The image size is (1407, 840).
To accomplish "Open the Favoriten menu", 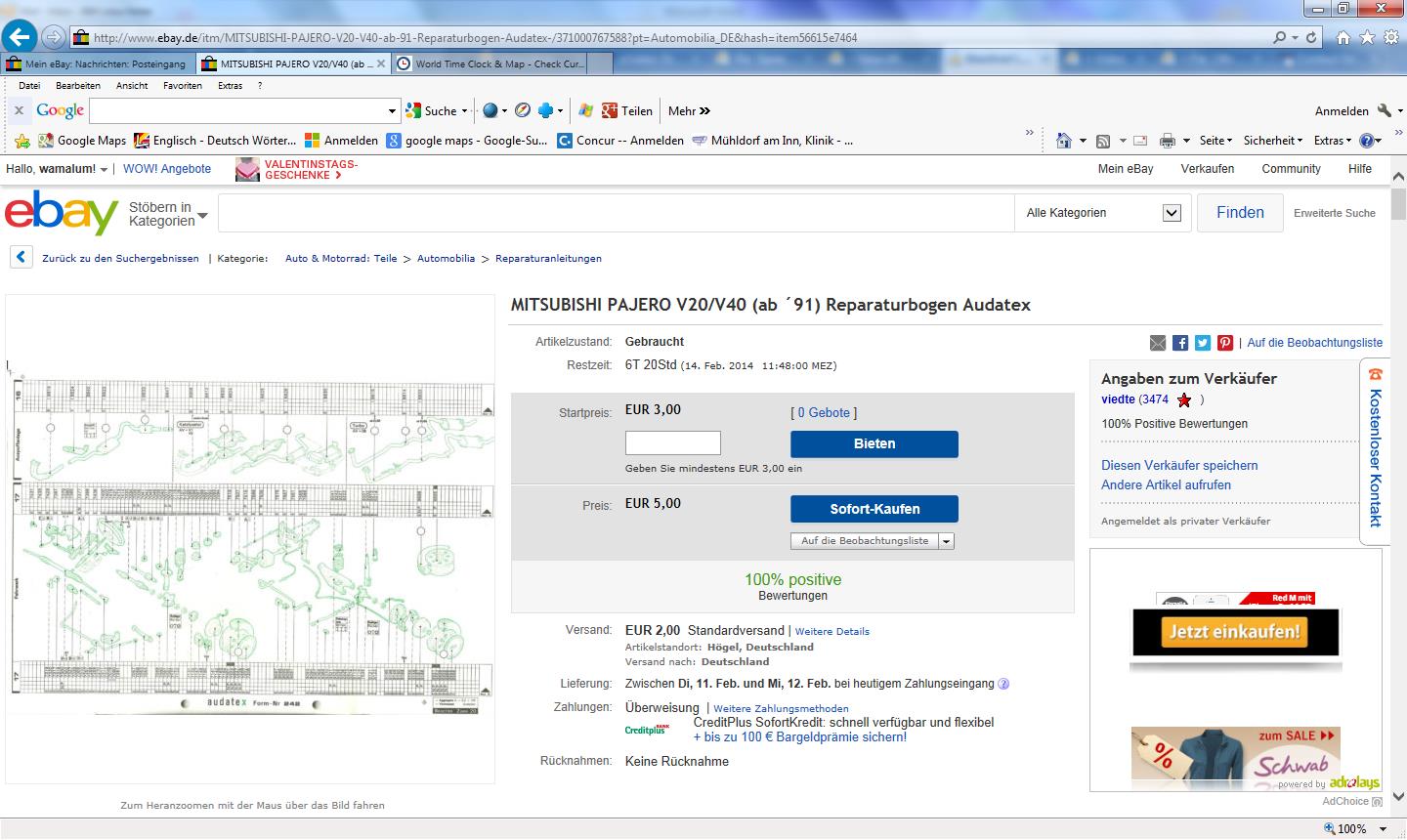I will tap(183, 86).
